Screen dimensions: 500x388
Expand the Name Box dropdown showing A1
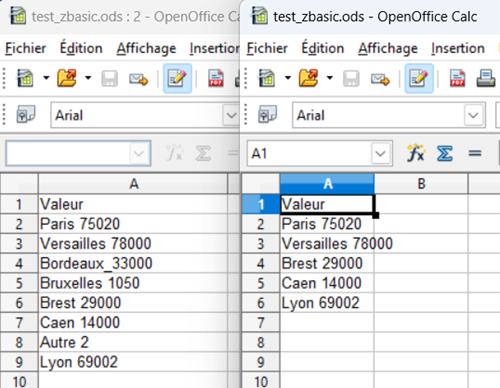tap(380, 154)
